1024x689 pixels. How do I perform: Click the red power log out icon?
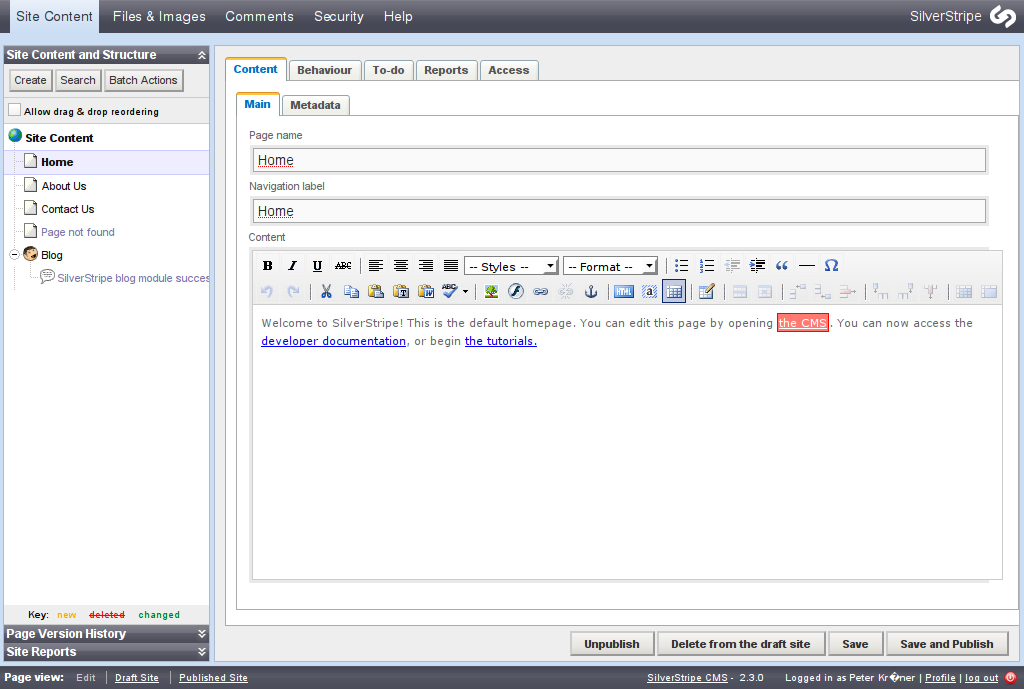tap(1011, 677)
